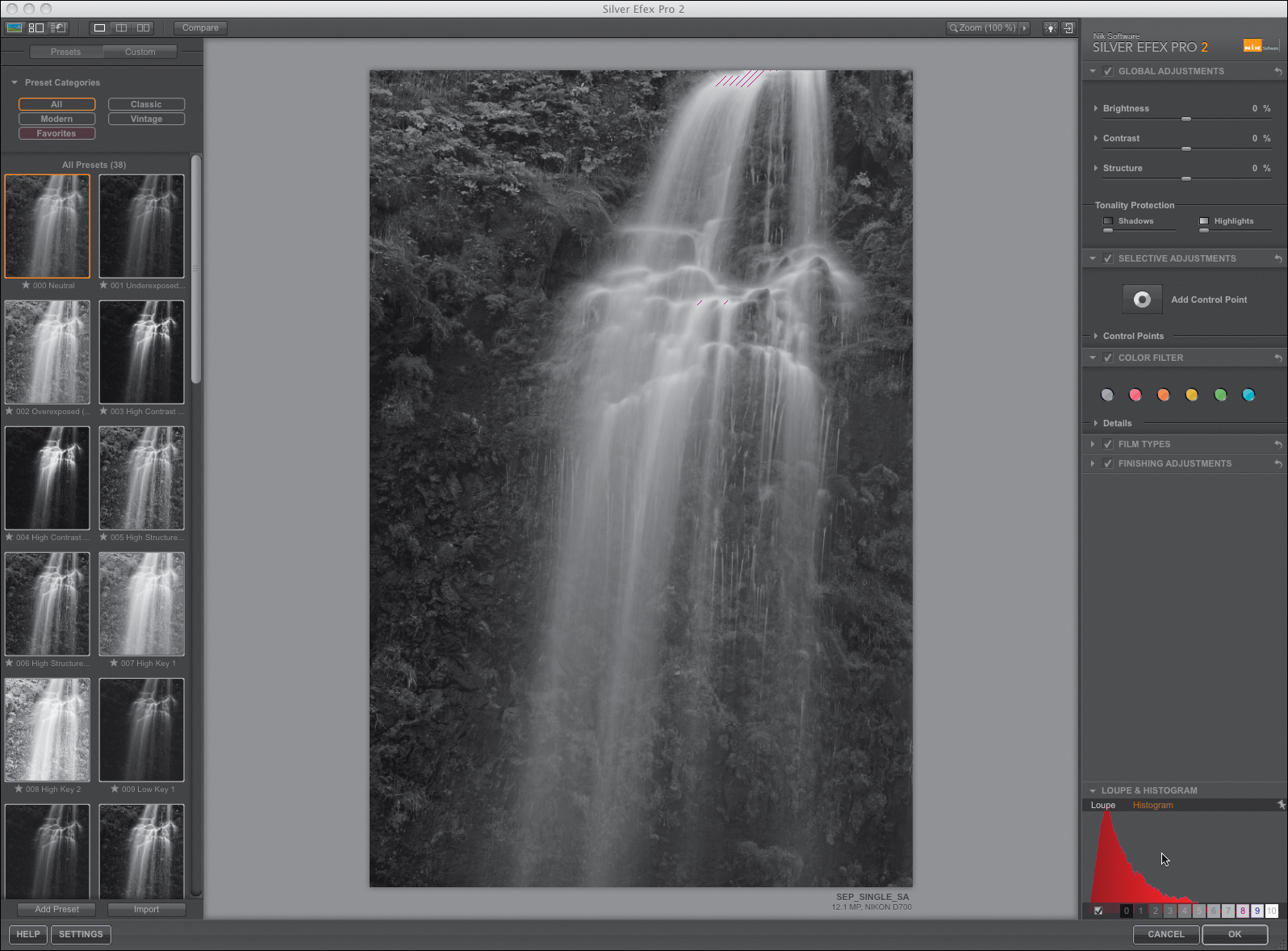Filter presets by Classic category
1288x951 pixels.
point(146,104)
